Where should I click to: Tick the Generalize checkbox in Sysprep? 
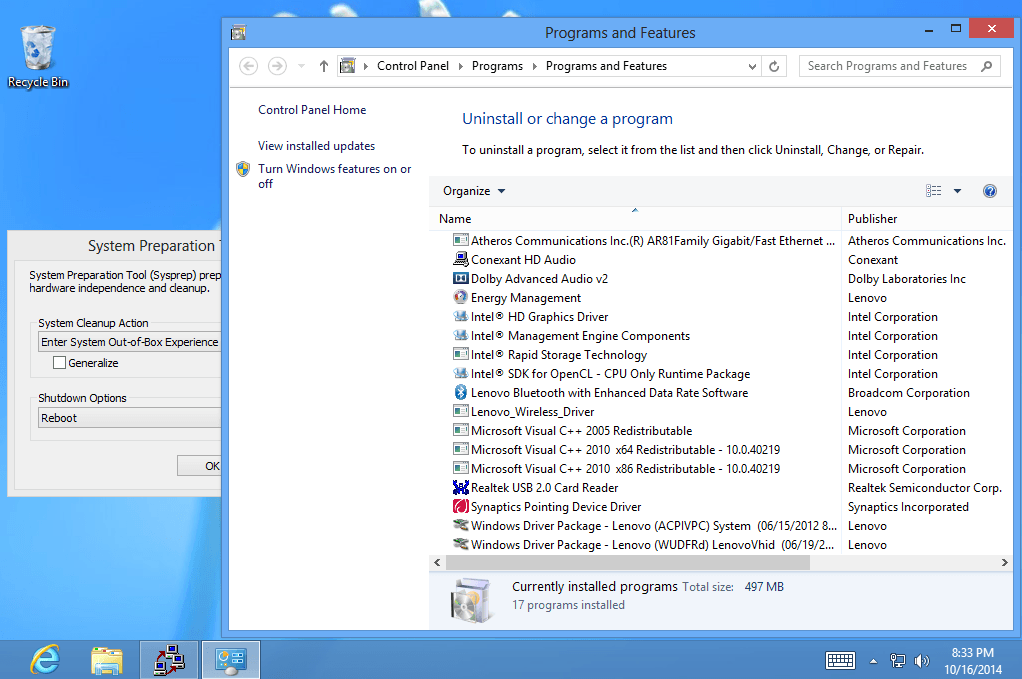pos(59,363)
